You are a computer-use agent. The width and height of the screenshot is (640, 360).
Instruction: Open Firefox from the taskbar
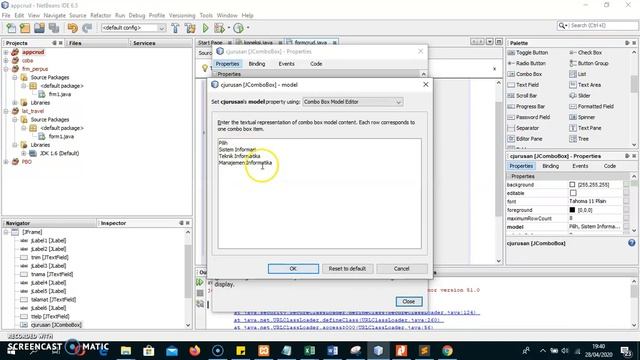pos(195,350)
